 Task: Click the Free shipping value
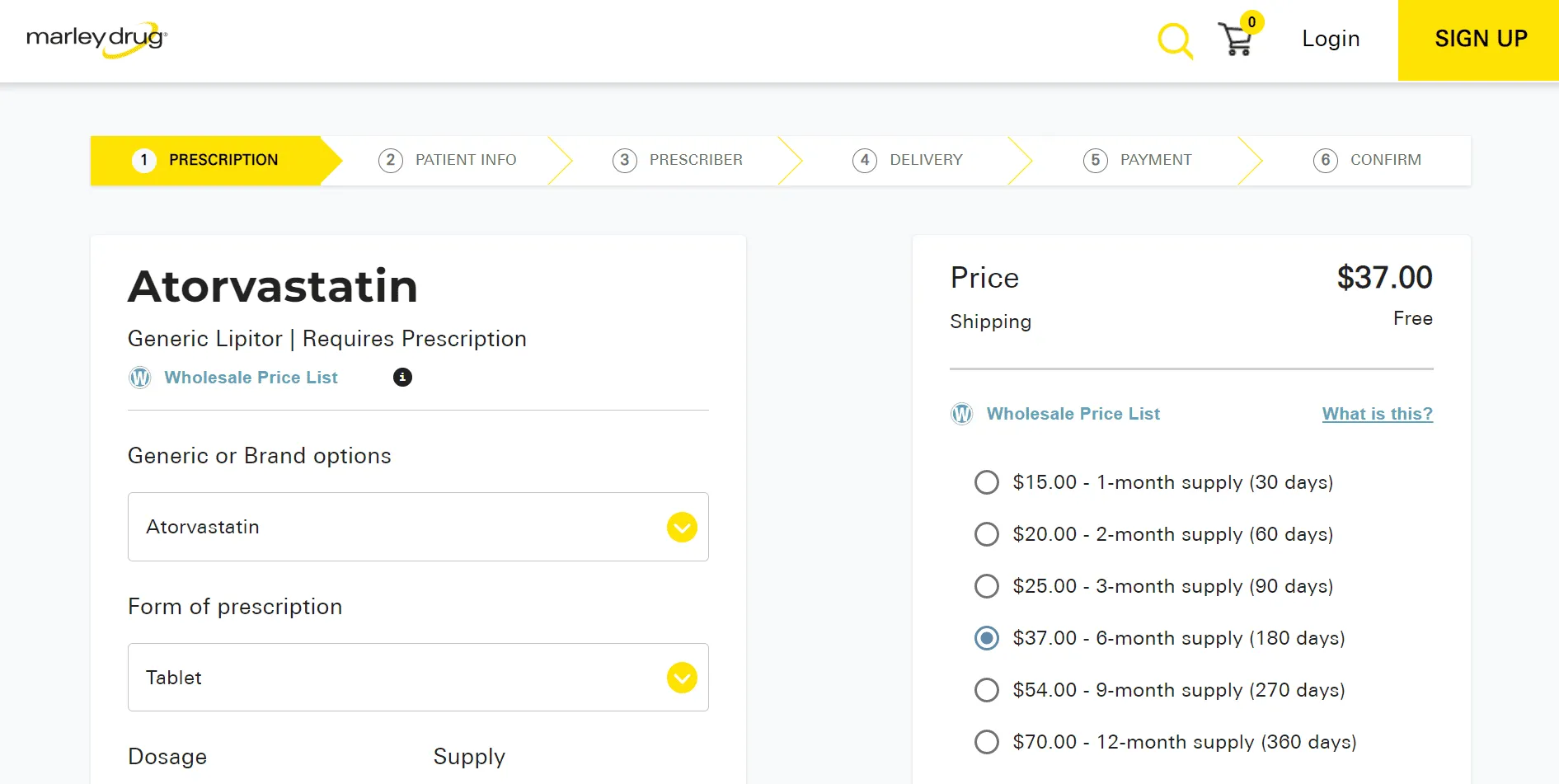point(1413,318)
